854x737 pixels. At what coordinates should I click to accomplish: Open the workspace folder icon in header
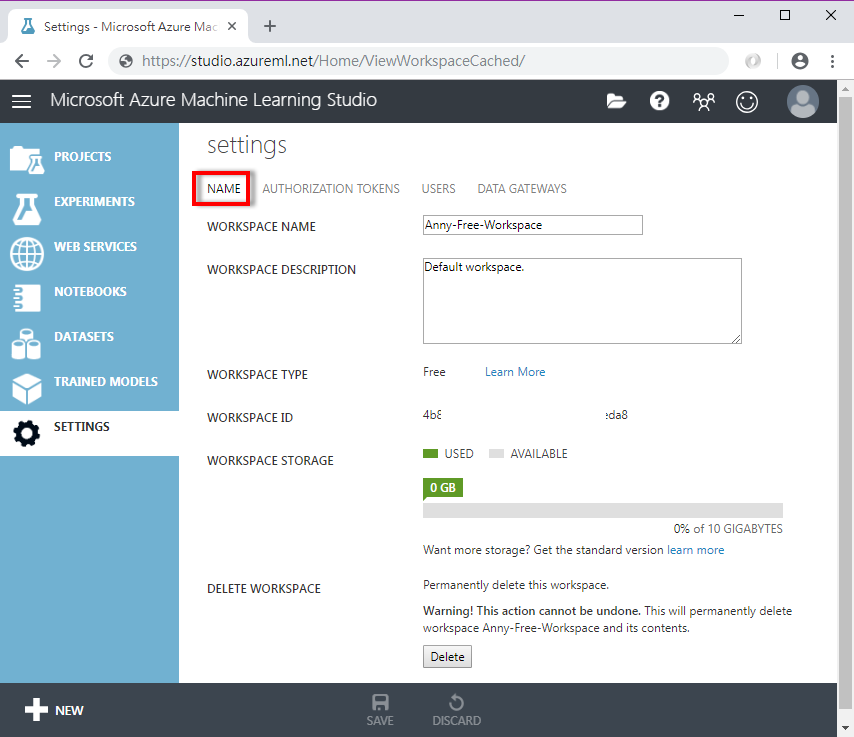tap(616, 101)
